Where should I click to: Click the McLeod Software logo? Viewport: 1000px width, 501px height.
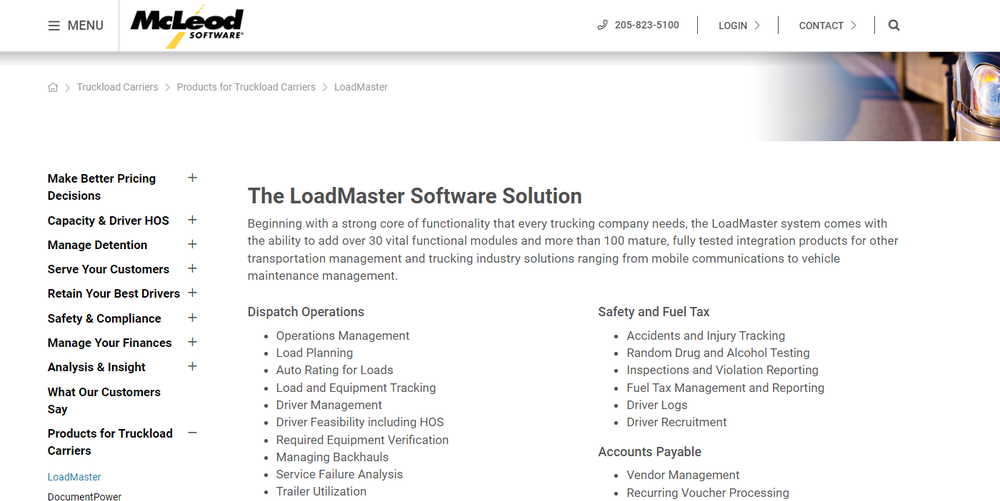click(187, 27)
